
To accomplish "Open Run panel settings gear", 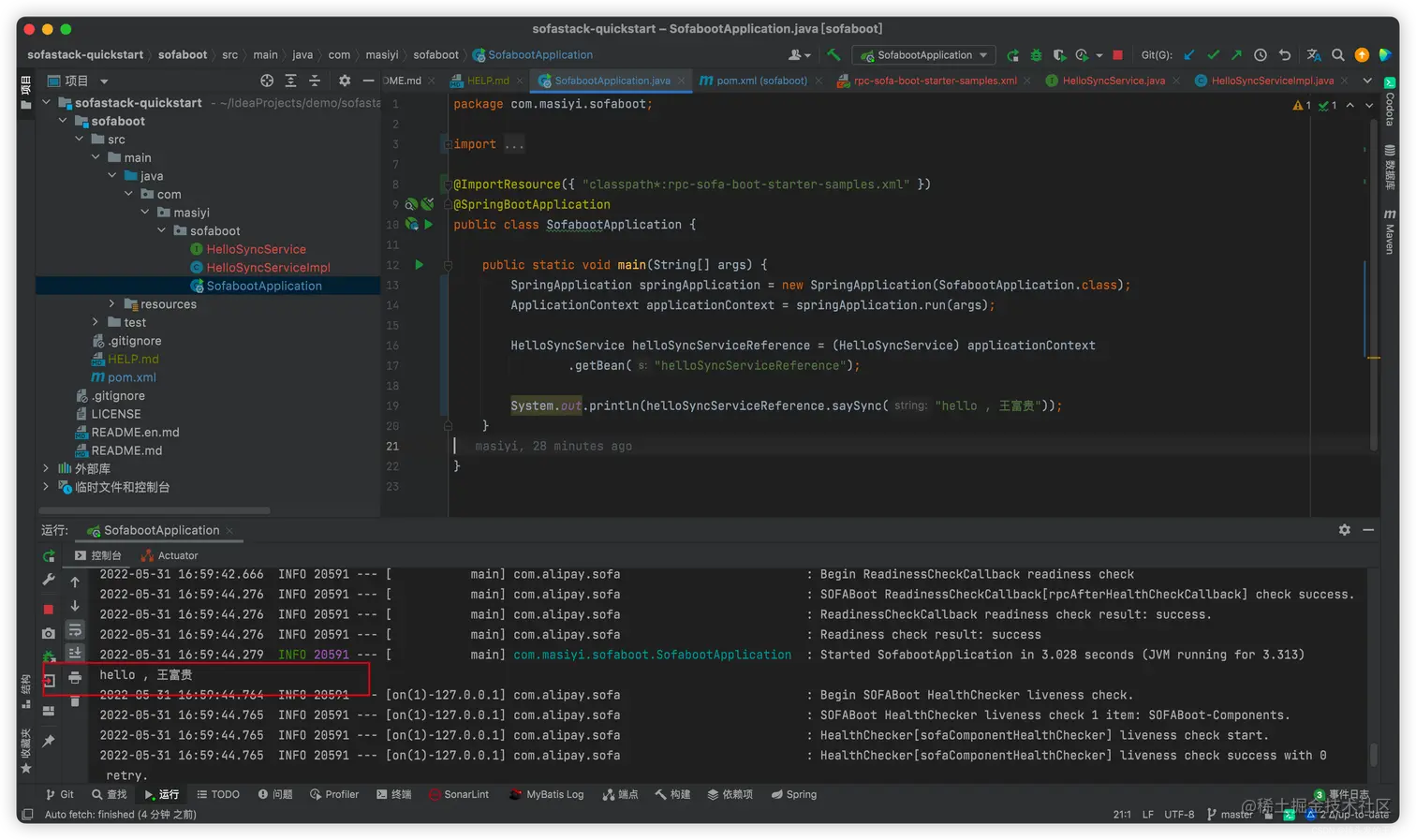I will 1345,530.
